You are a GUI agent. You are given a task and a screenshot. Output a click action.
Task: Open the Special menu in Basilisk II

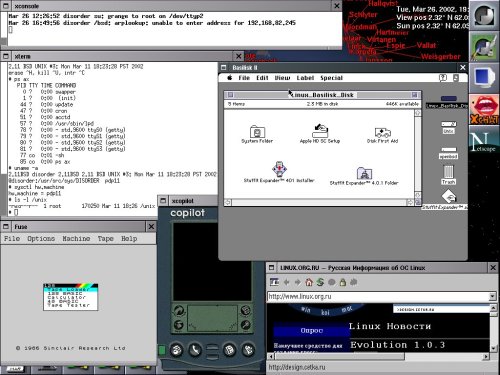coord(331,78)
